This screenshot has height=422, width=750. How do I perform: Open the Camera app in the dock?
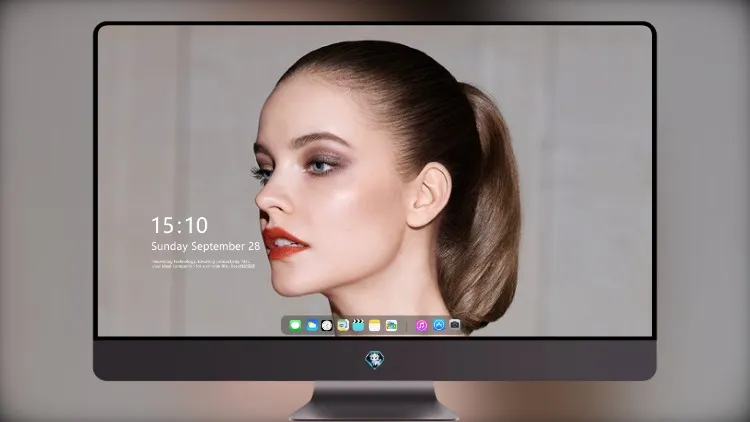tap(454, 325)
